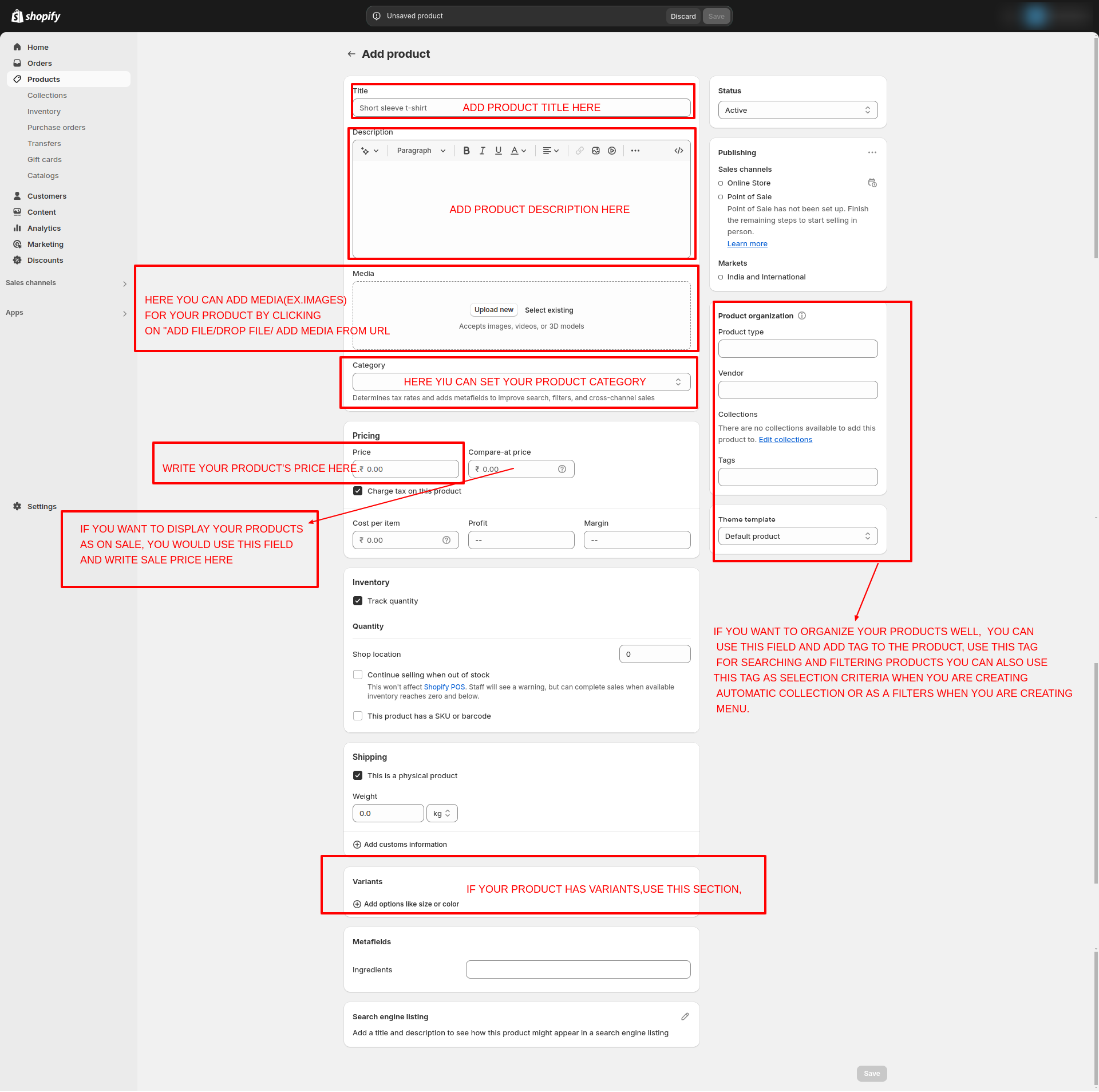Uncheck This is a physical product
This screenshot has width=1099, height=1092.
(358, 775)
